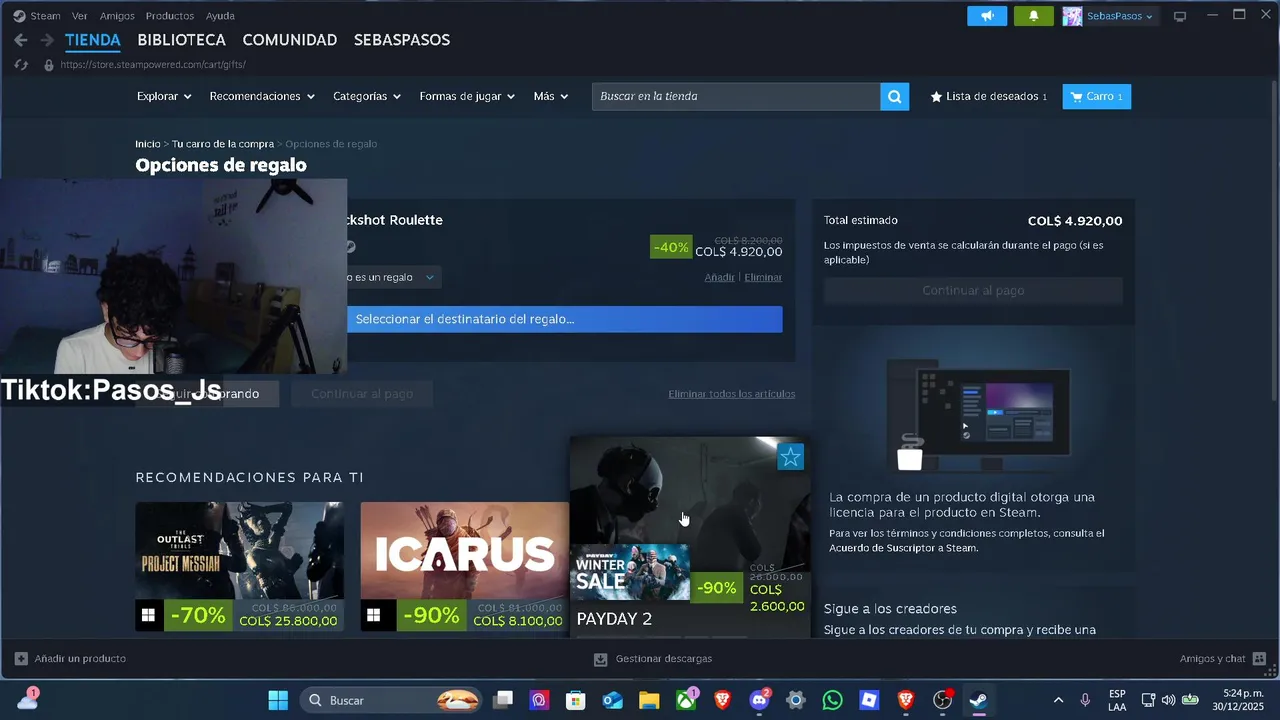
Task: Open the ICARUS recommendation thumbnail
Action: point(465,551)
